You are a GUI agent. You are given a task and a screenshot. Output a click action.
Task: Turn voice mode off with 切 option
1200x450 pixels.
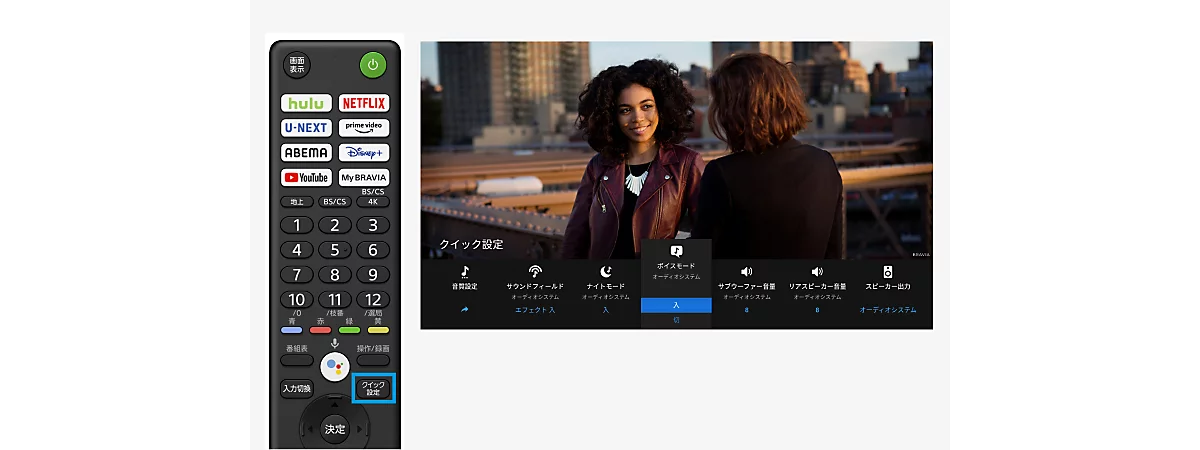676,320
